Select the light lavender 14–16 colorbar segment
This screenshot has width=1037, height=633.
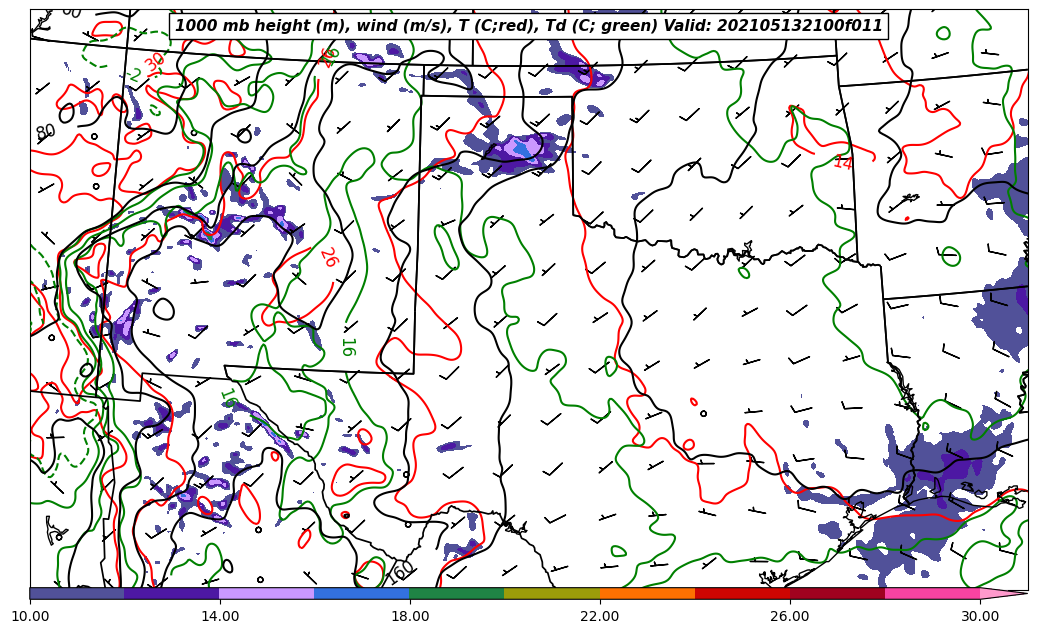[x=266, y=593]
